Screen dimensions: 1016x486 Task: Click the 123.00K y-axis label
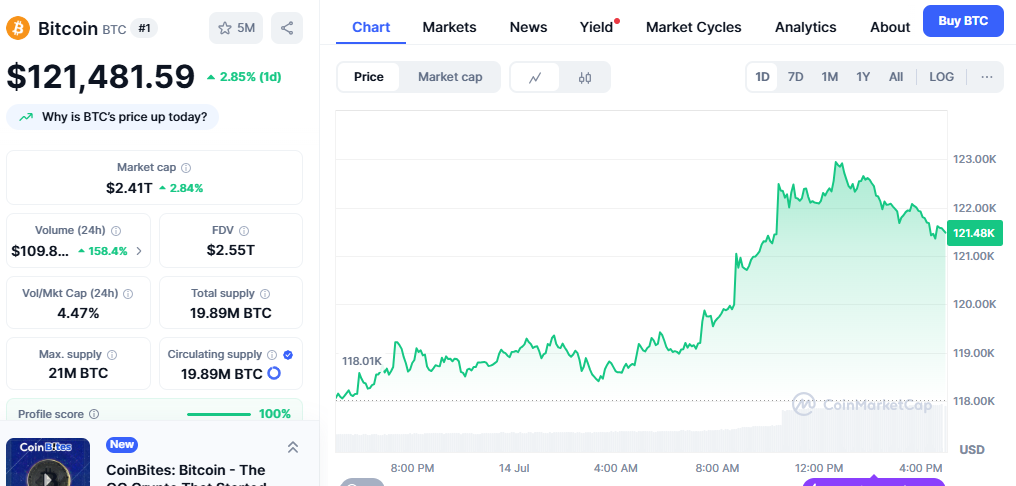click(974, 159)
